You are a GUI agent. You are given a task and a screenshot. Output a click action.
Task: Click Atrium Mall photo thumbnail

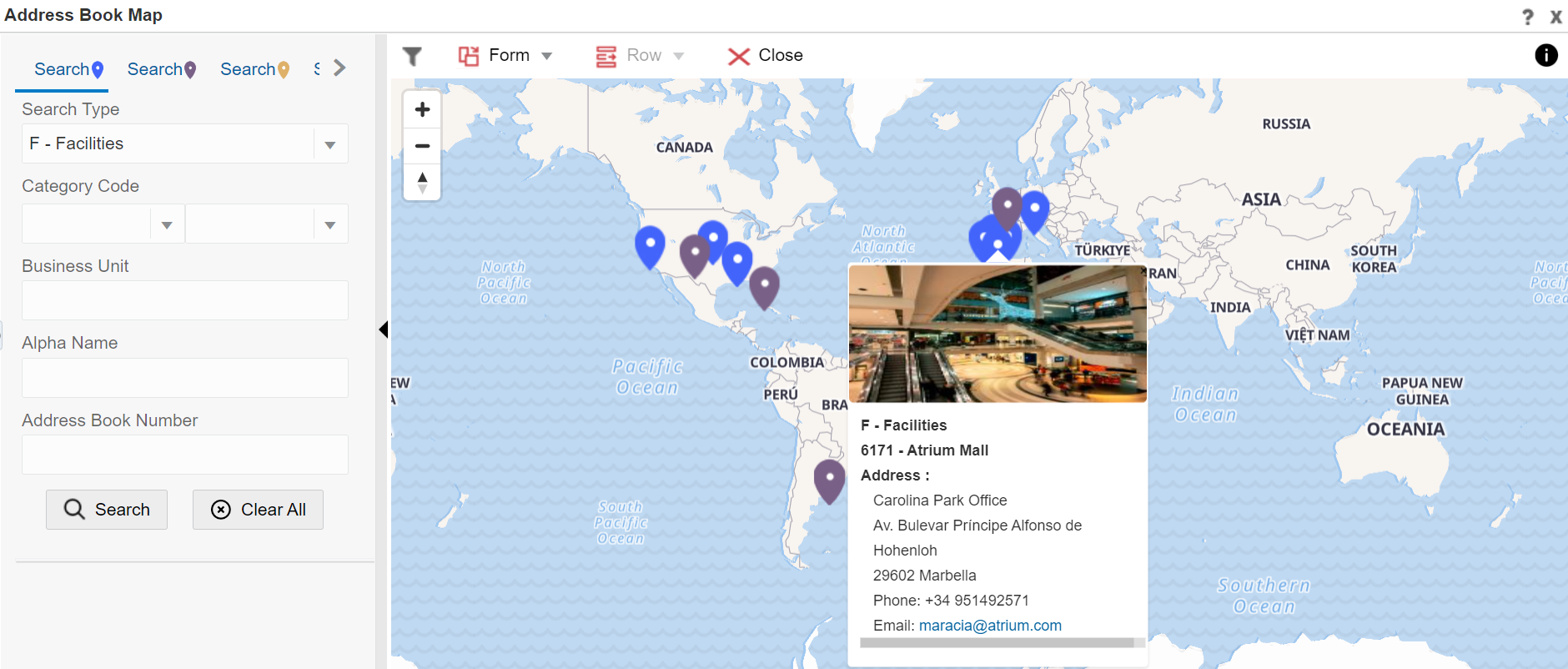(x=998, y=334)
